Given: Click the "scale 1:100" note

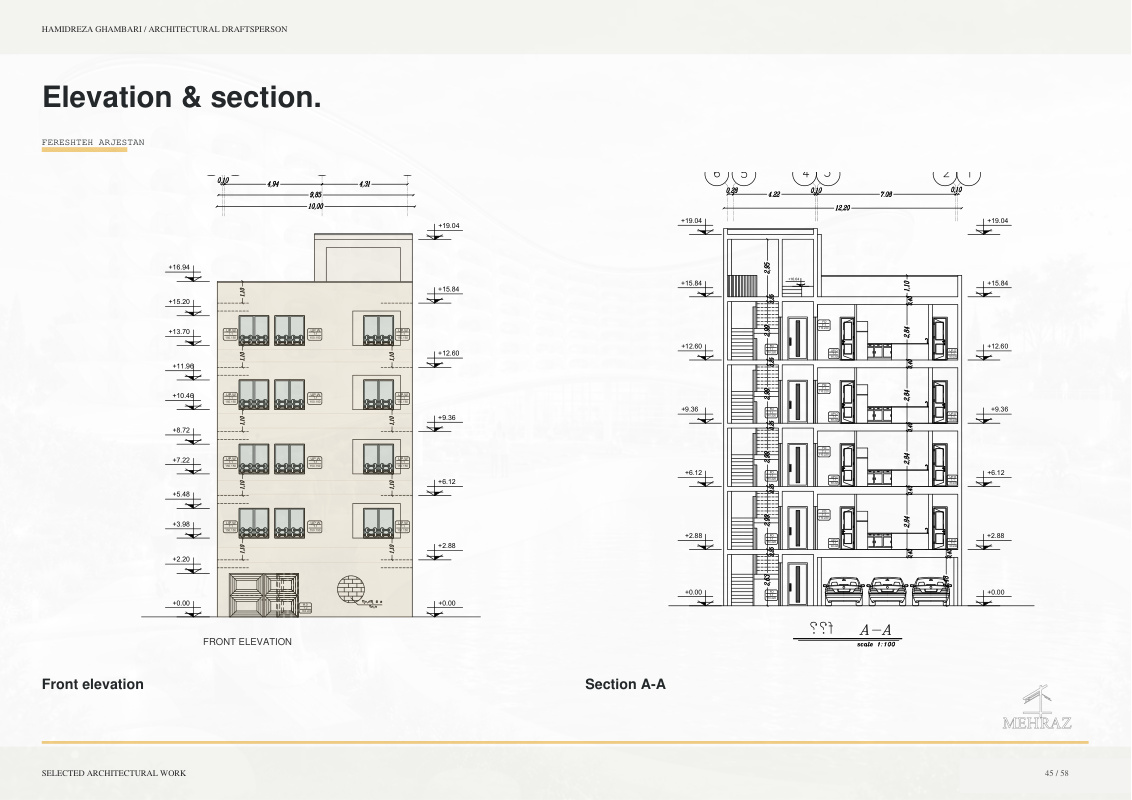Looking at the screenshot, I should point(876,644).
